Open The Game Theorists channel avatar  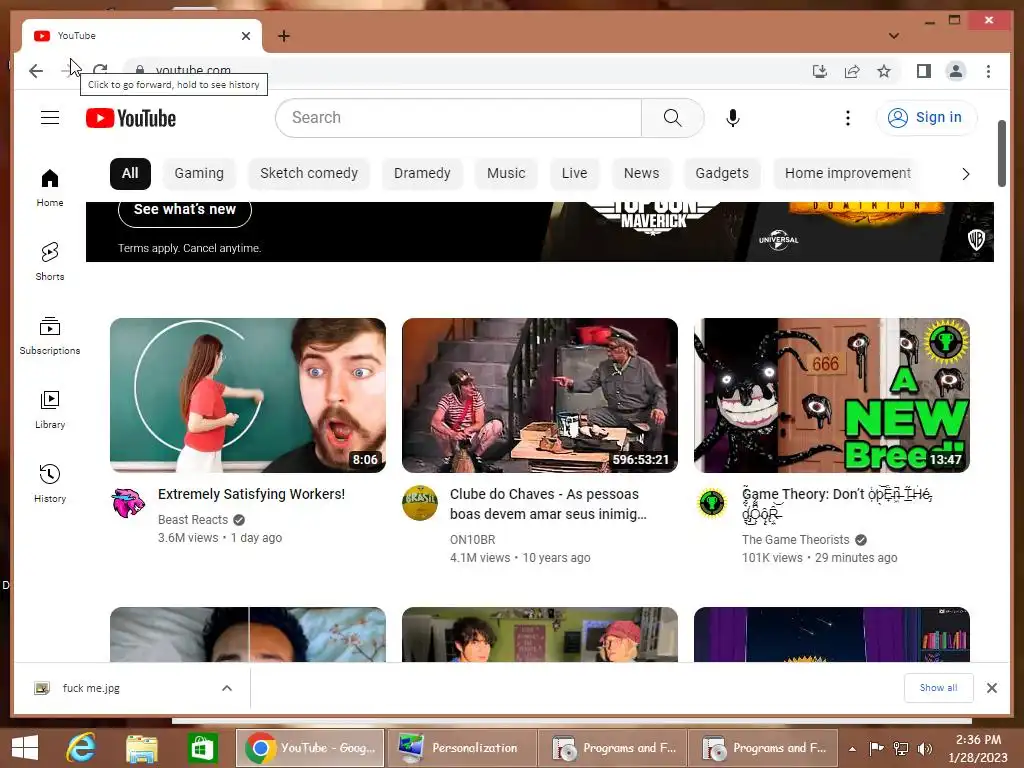pyautogui.click(x=712, y=503)
